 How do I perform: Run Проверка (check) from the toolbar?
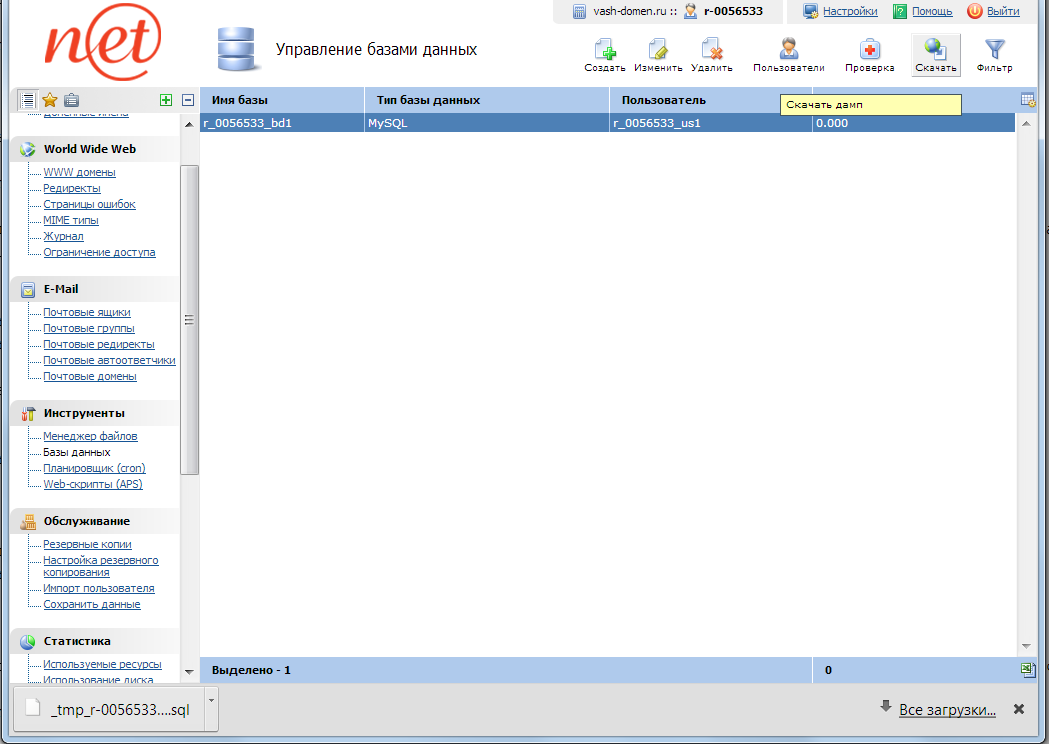pos(869,50)
